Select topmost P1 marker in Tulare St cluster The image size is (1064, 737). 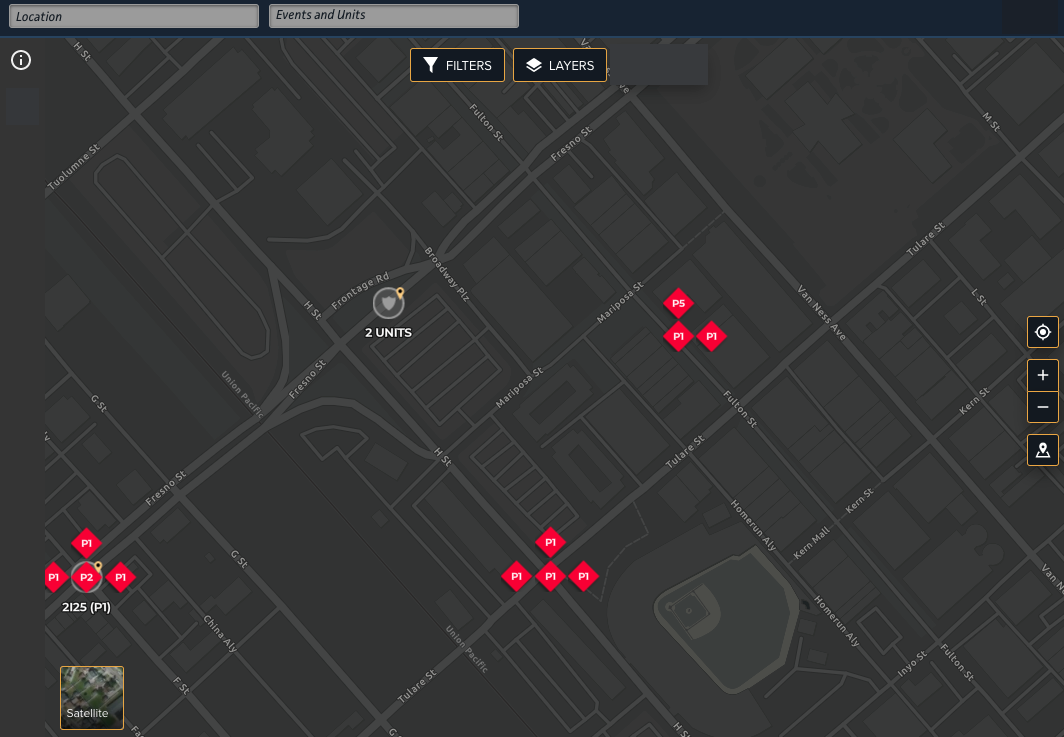pyautogui.click(x=549, y=543)
